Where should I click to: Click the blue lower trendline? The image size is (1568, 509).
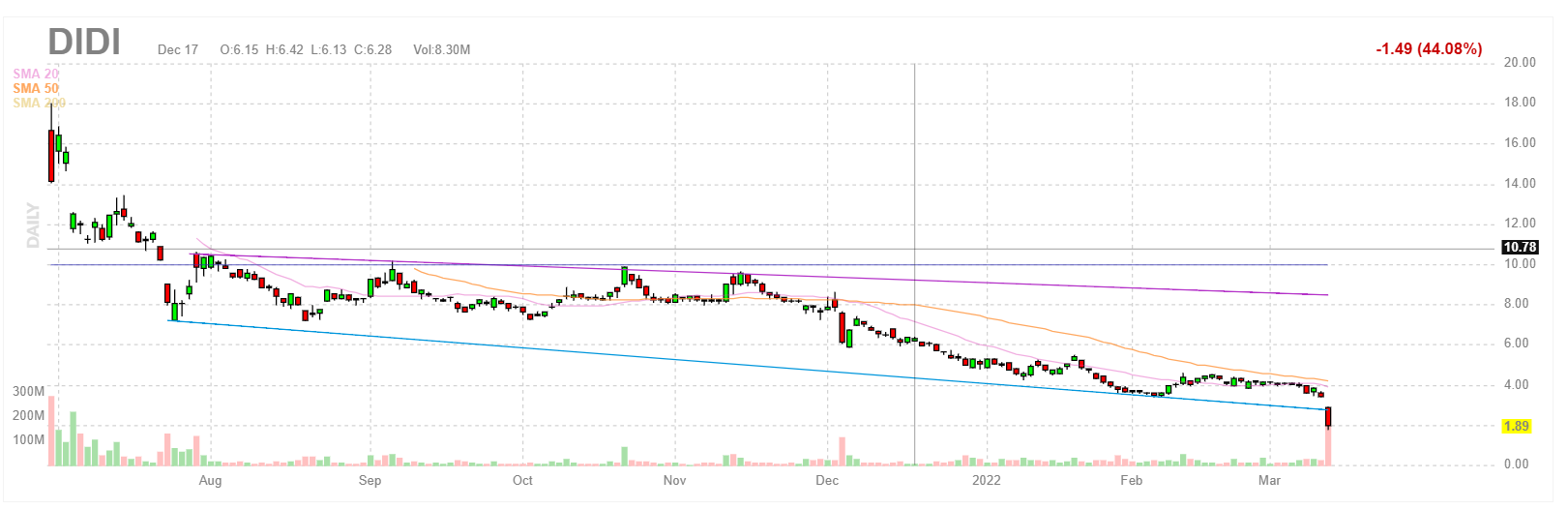(750, 364)
